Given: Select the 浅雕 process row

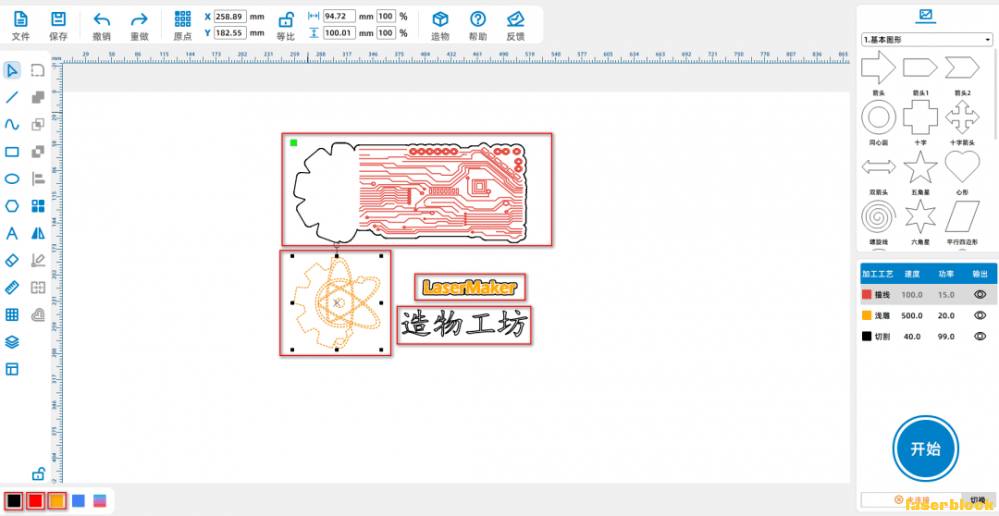Looking at the screenshot, I should pos(928,315).
